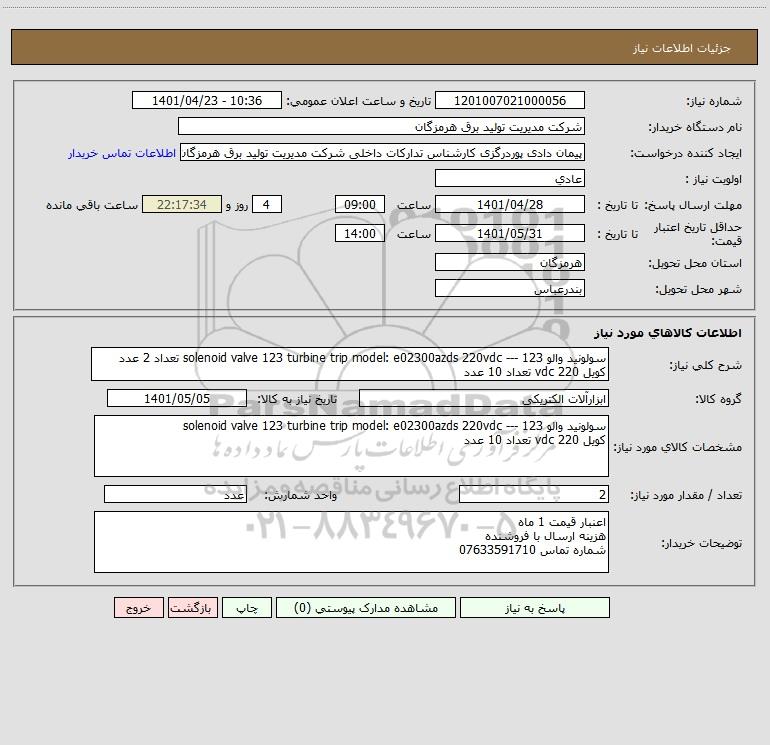Select delivery city field بندرعباس
Image resolution: width=770 pixels, height=745 pixels.
click(510, 288)
